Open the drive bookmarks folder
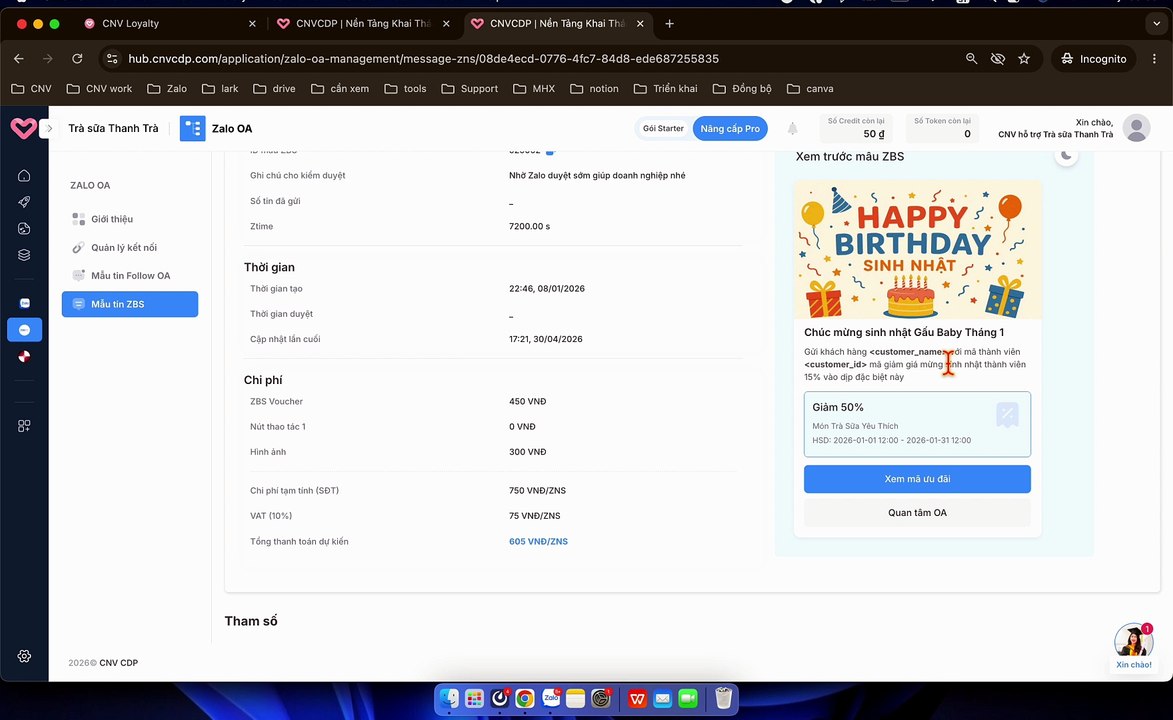This screenshot has width=1173, height=720. (275, 88)
